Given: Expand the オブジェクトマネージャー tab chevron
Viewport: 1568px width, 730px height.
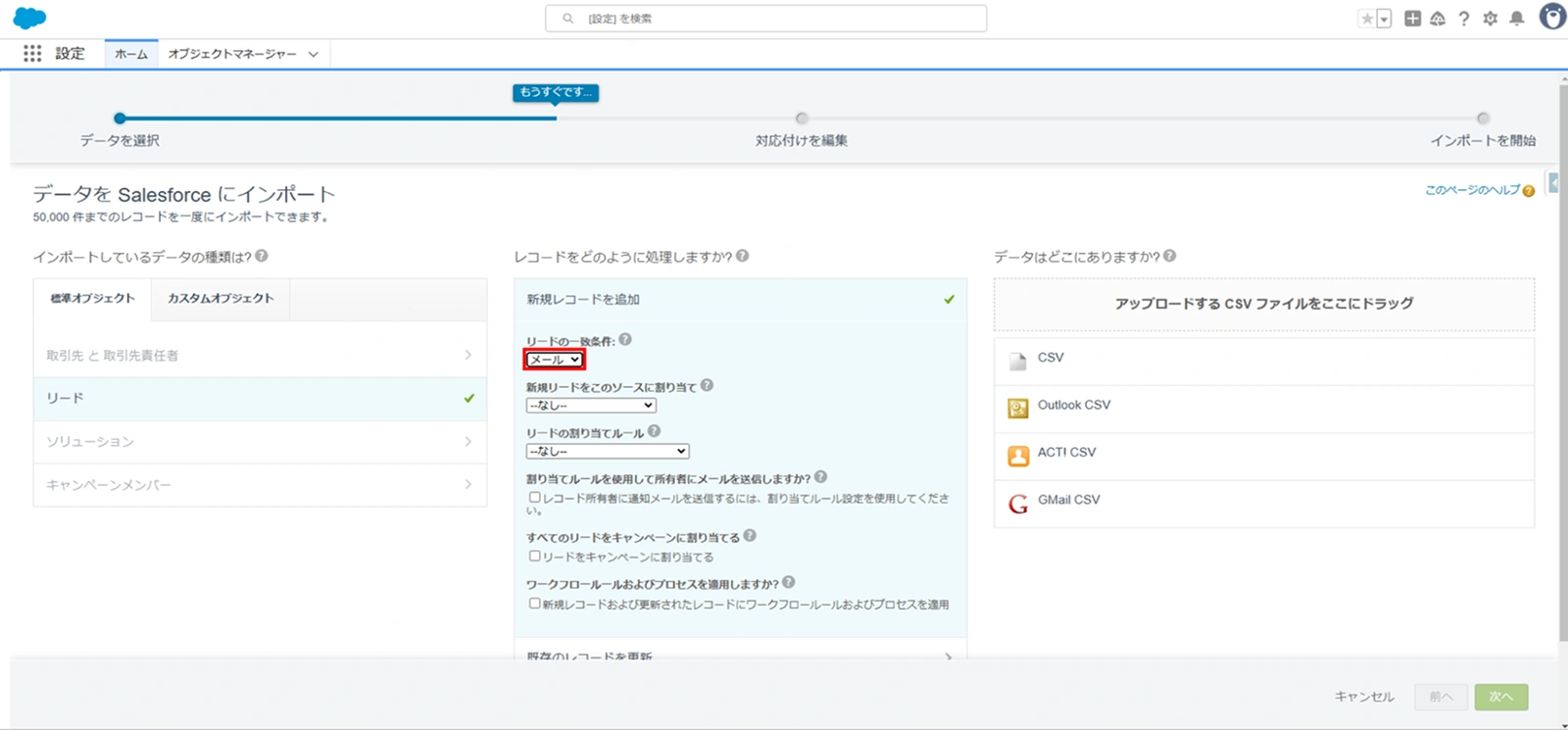Looking at the screenshot, I should click(314, 54).
